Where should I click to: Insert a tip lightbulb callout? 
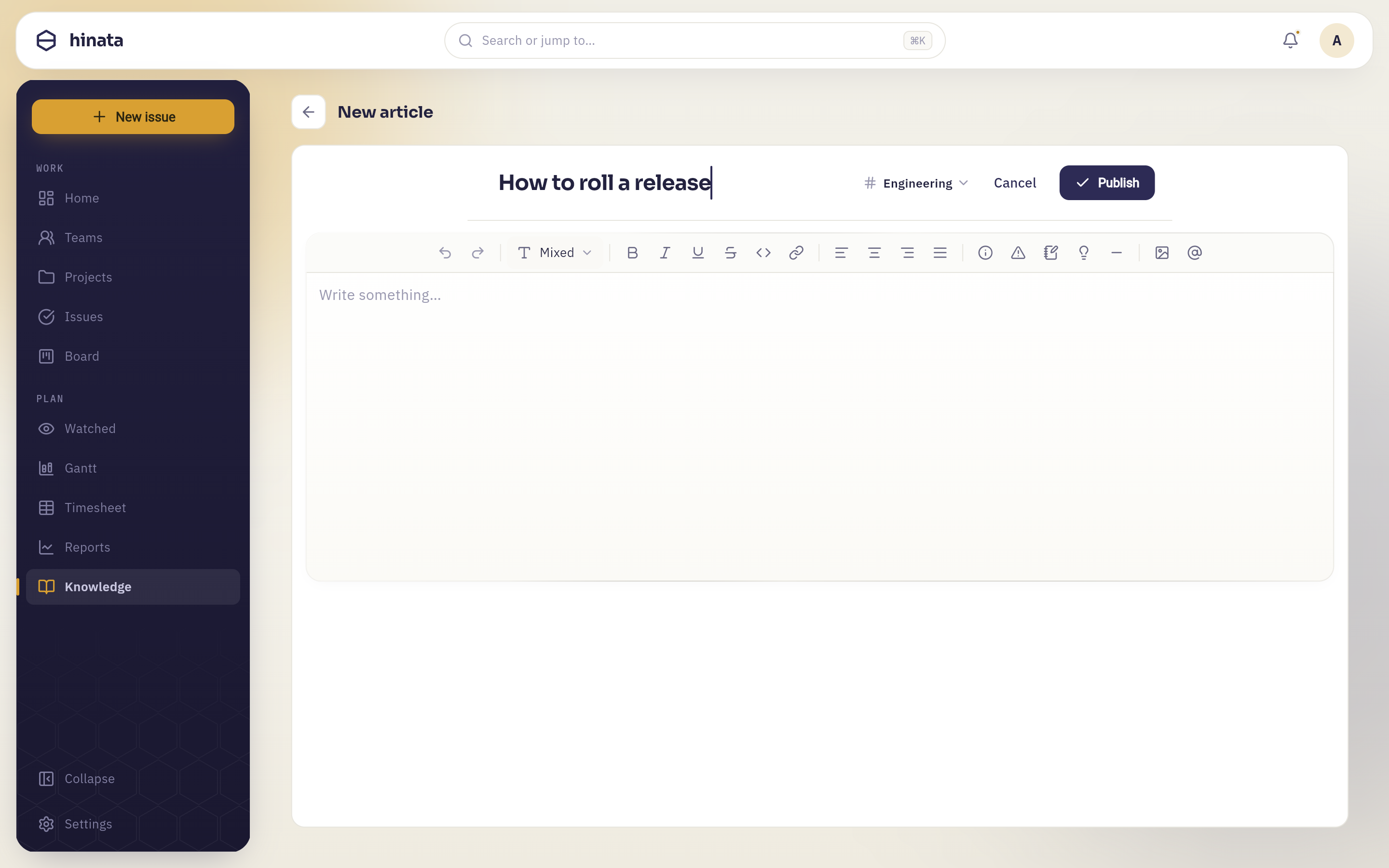1084,253
